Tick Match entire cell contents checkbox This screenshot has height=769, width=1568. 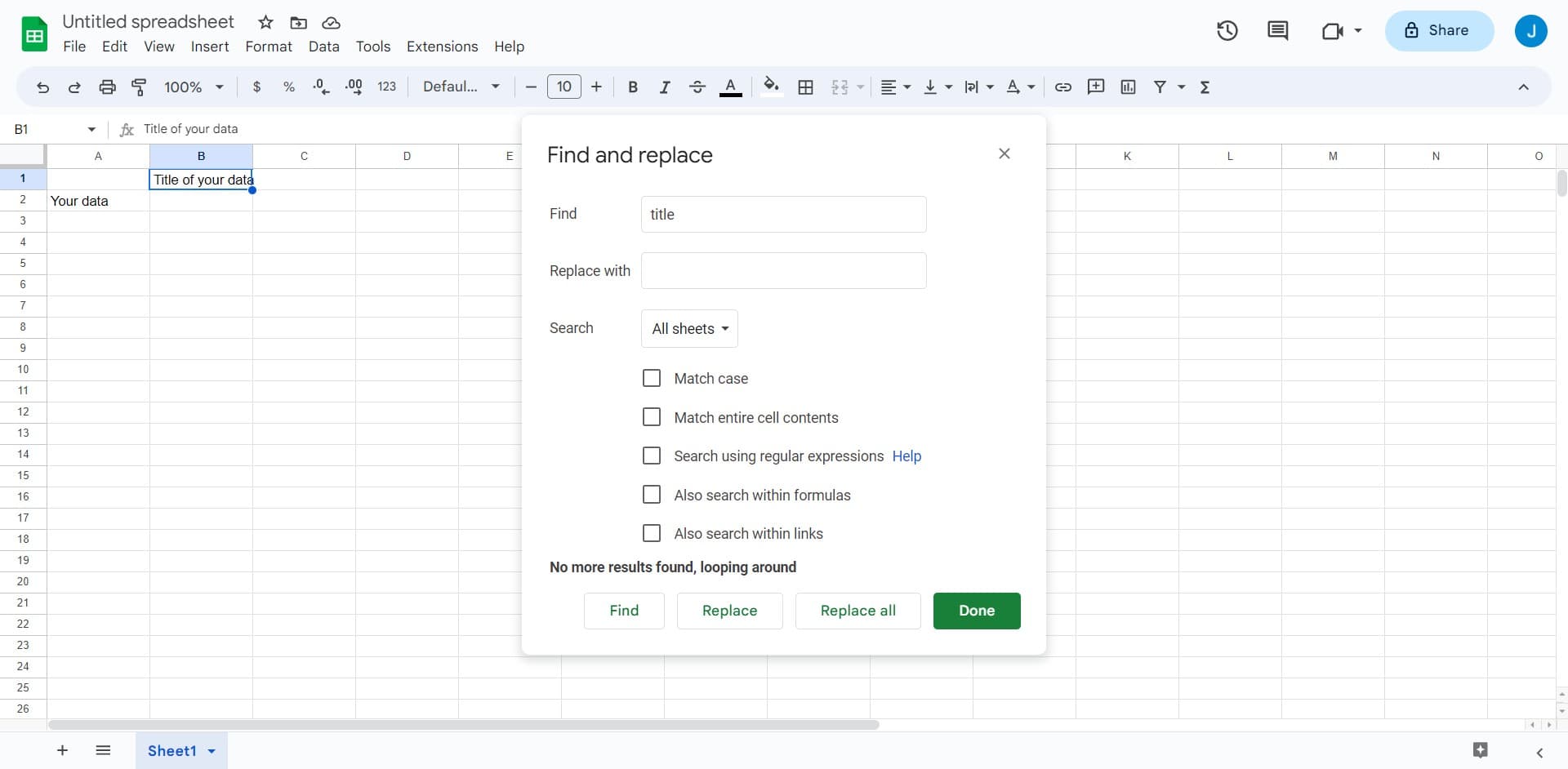click(652, 417)
